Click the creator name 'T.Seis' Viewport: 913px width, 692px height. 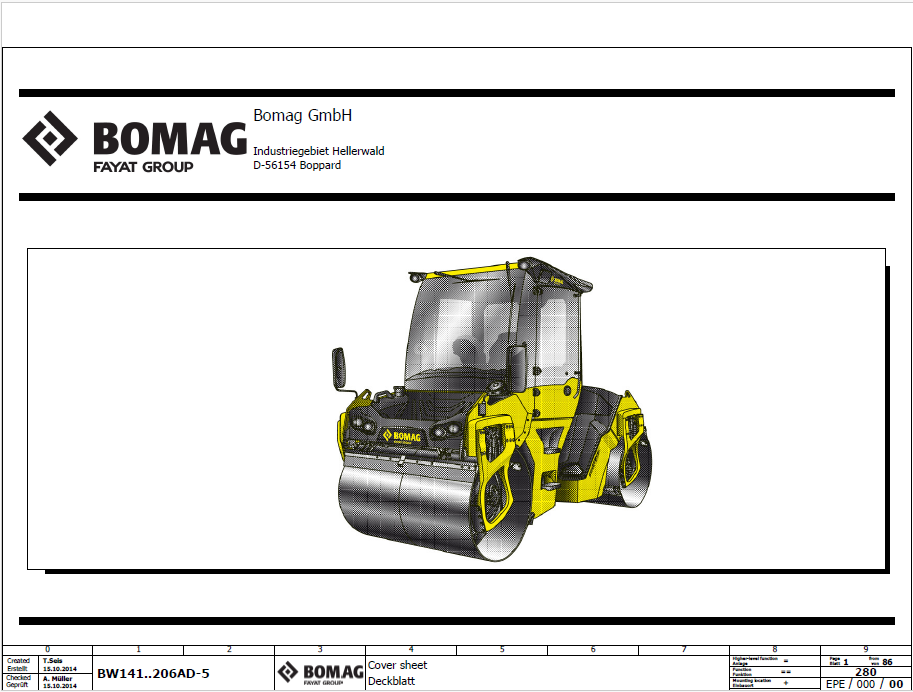[52, 661]
